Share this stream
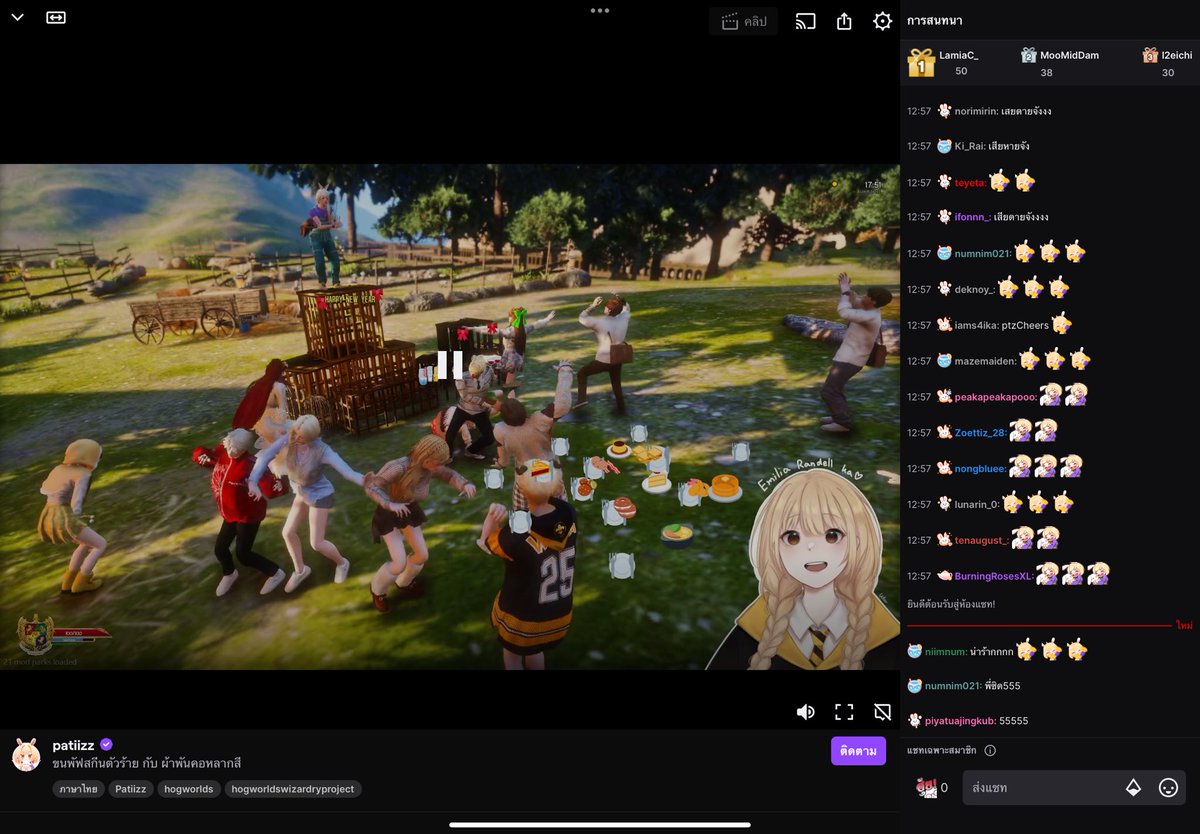This screenshot has width=1200, height=834. point(844,21)
